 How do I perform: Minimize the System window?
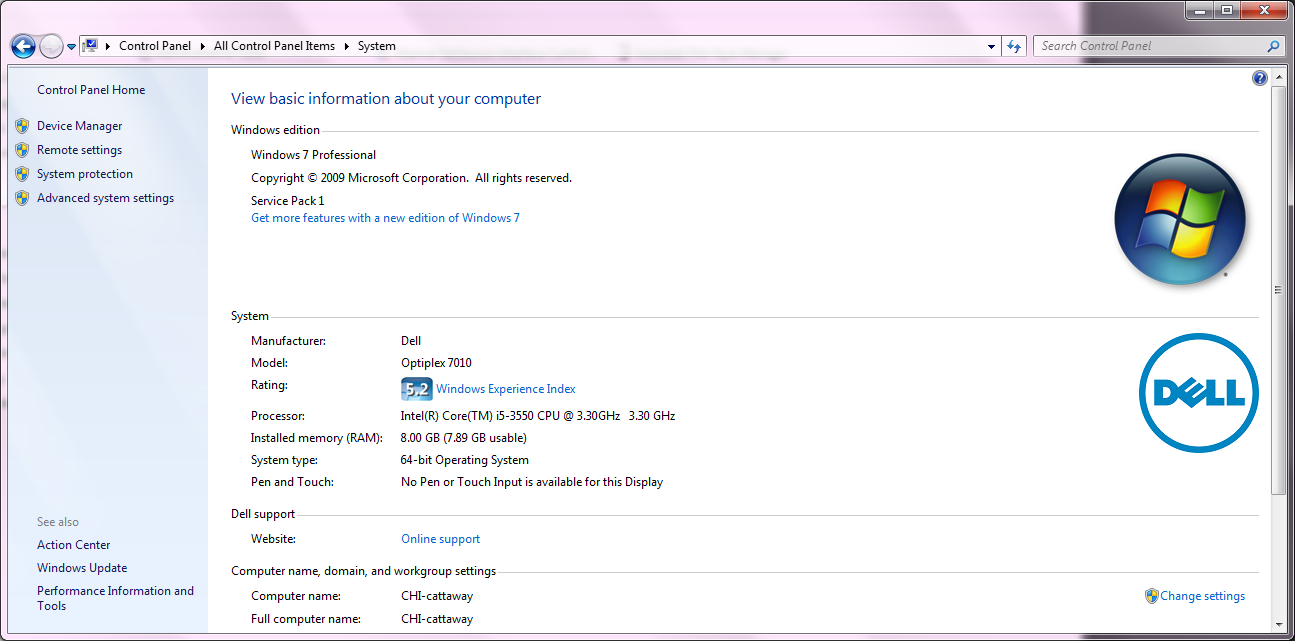[1199, 9]
